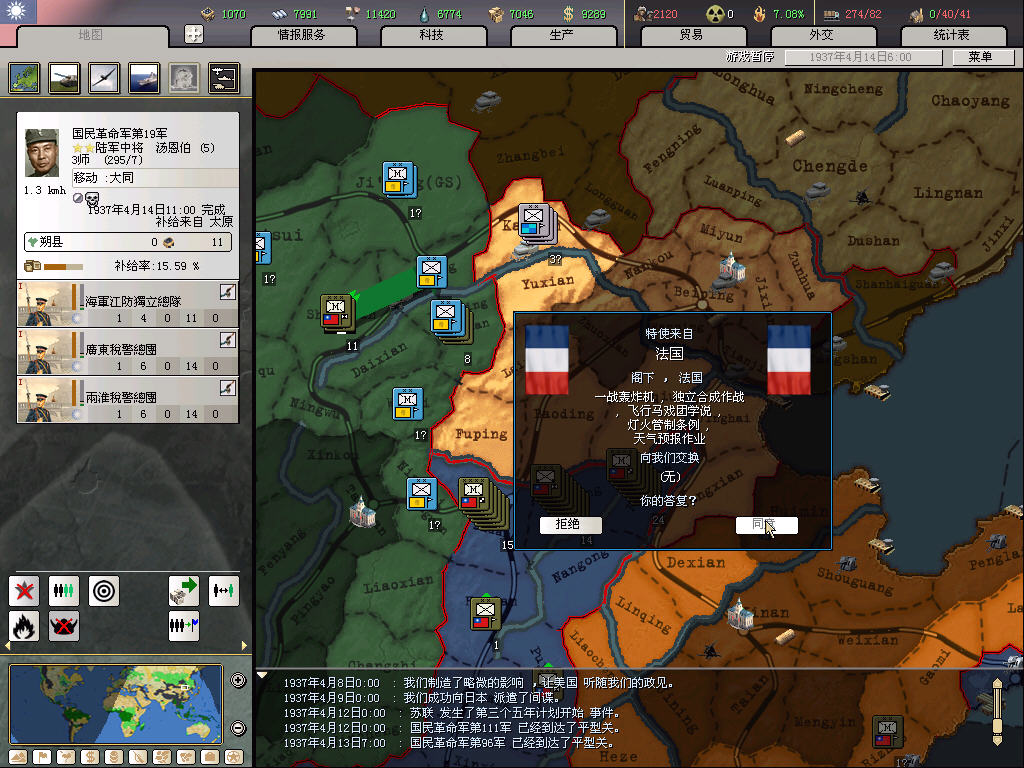Screen dimensions: 1024x768
Task: Click left yellow arrow under order buttons
Action: (x=8, y=646)
